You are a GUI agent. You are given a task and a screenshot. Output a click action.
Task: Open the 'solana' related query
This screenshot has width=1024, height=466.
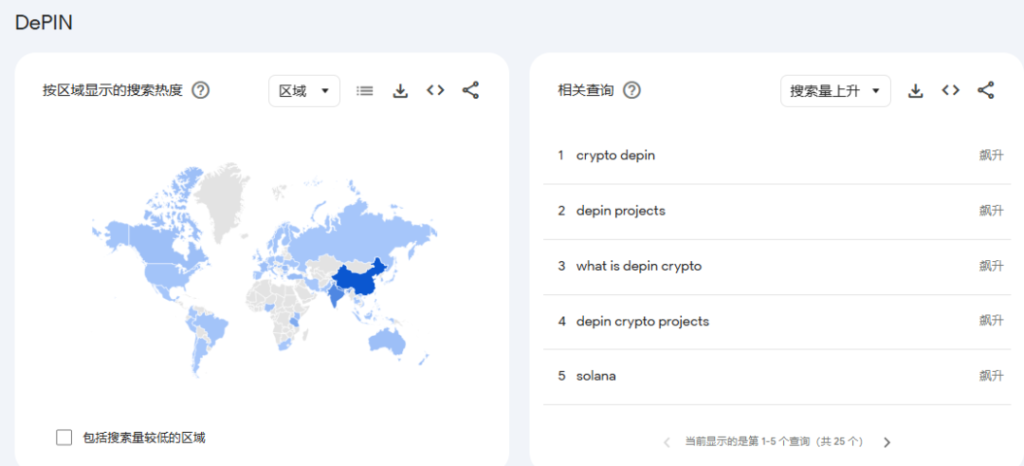coord(596,376)
